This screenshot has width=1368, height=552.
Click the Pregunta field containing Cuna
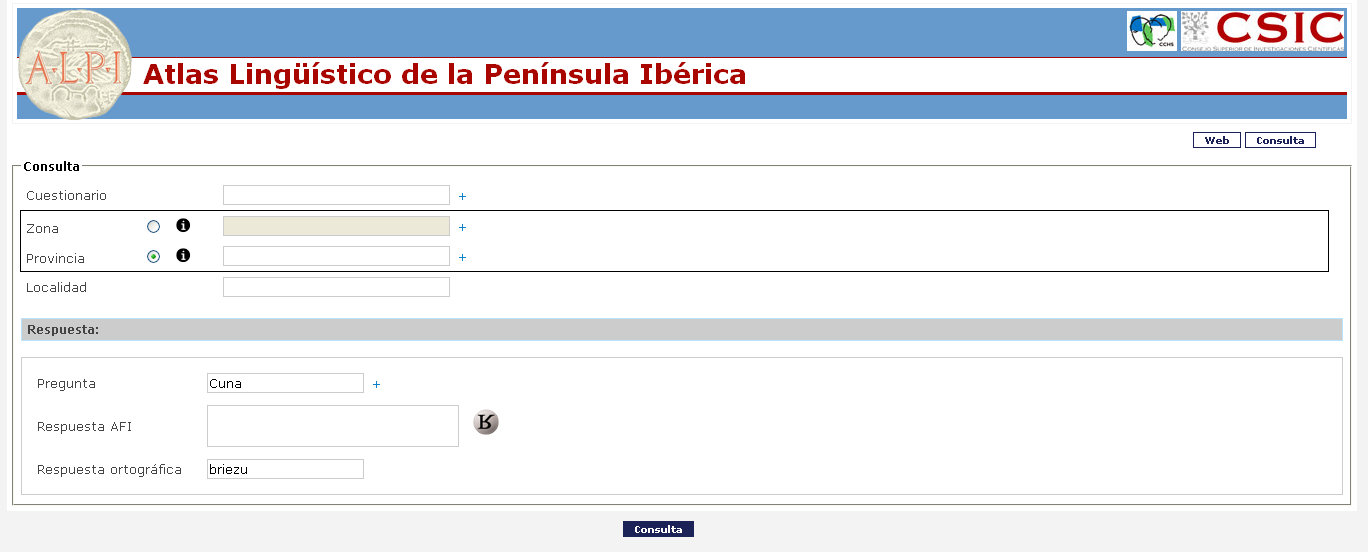tap(285, 383)
